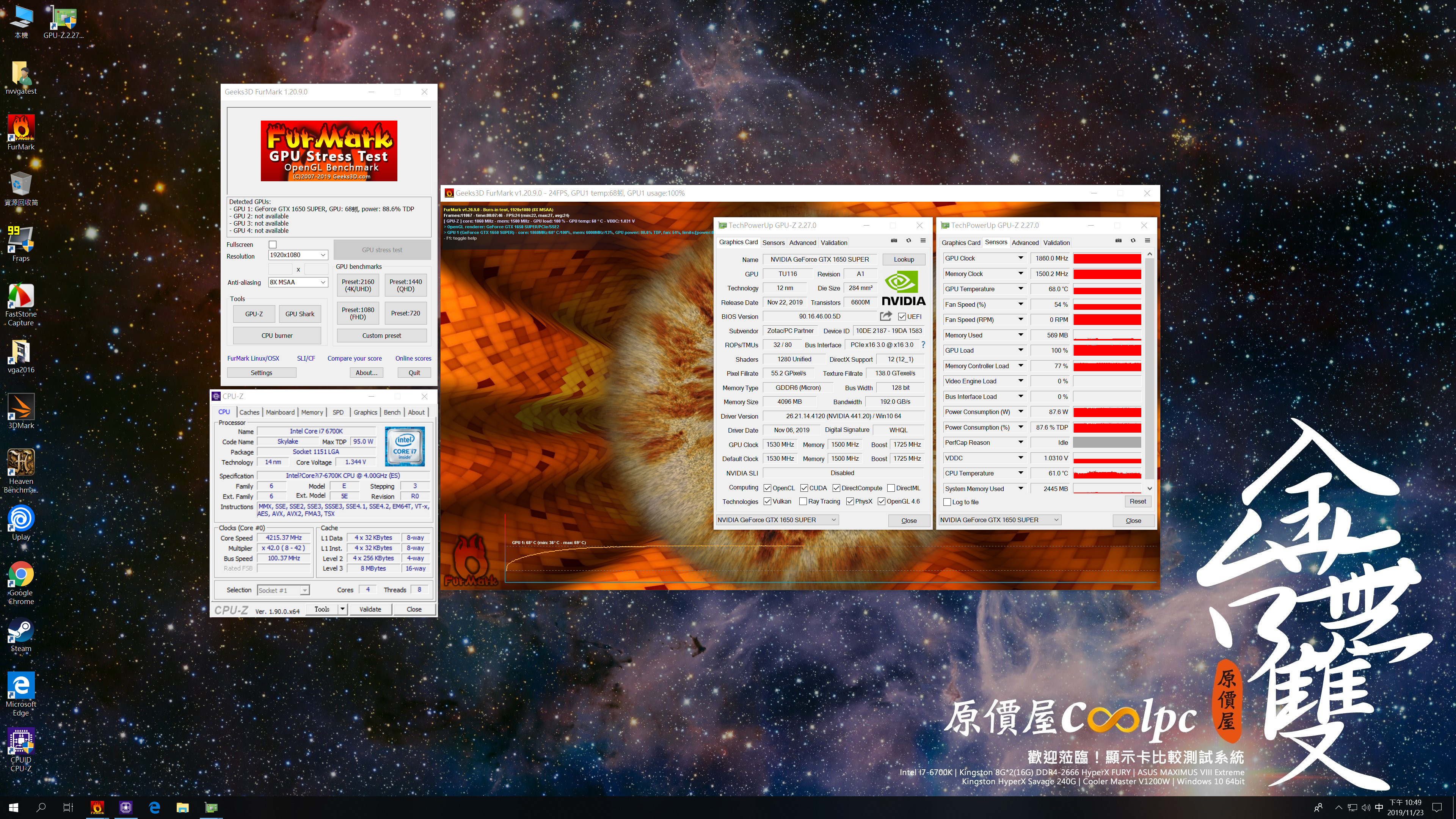Screen dimensions: 1456x819
Task: Toggle the OpenCL checkbox in GPU-Z
Action: (767, 488)
